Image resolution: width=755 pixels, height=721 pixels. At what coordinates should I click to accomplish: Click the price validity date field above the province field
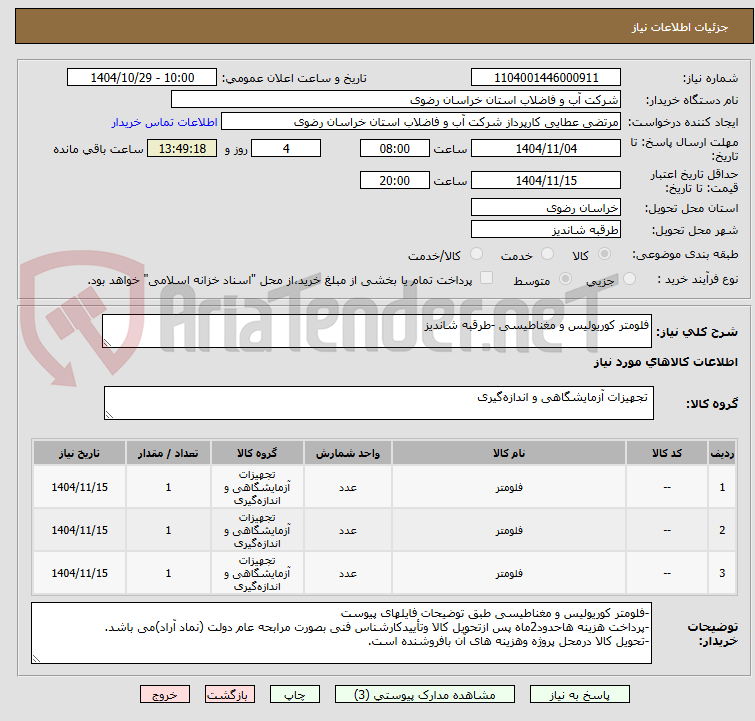pyautogui.click(x=546, y=181)
